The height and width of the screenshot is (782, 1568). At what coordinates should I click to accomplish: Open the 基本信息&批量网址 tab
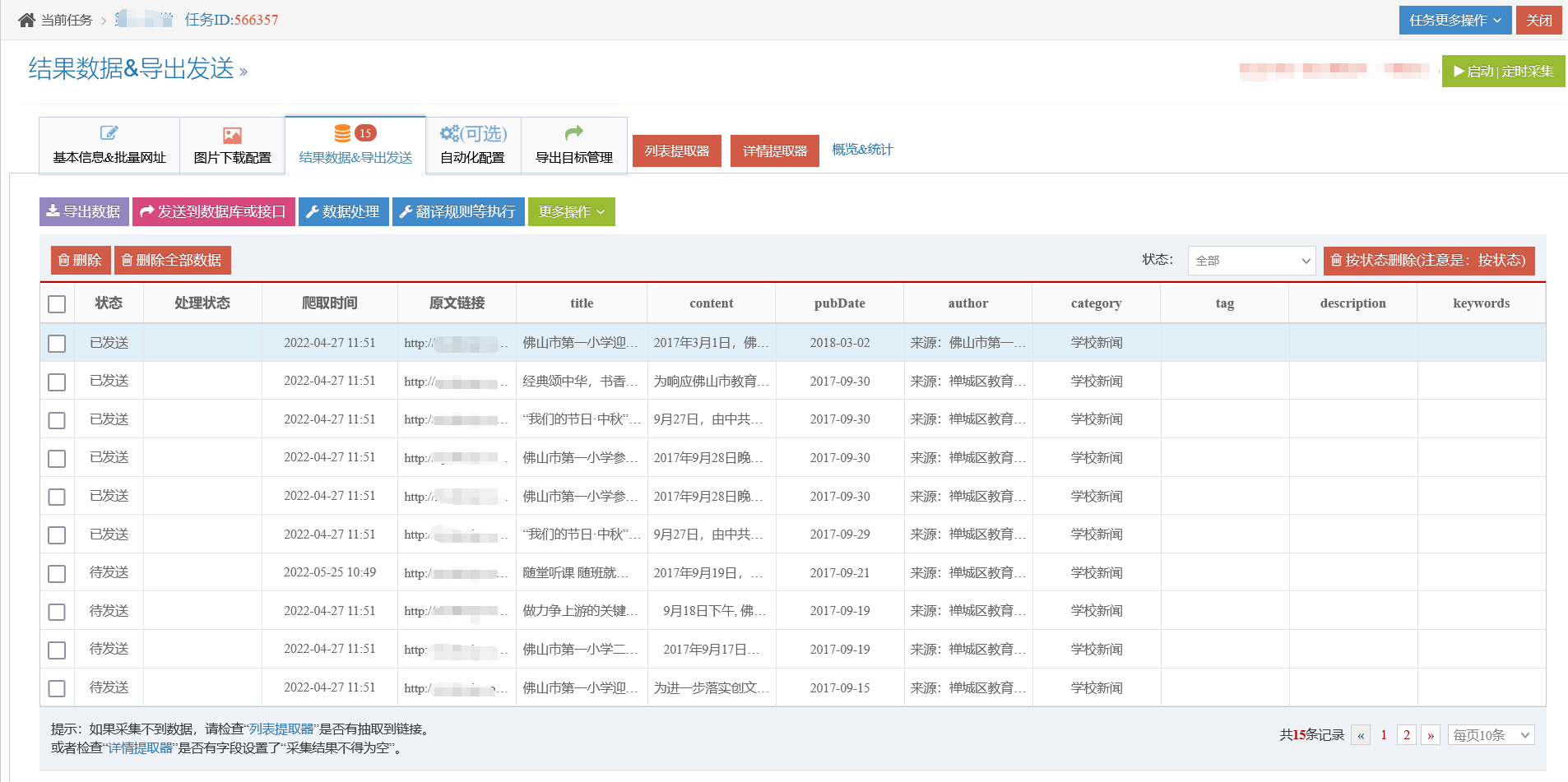[x=109, y=146]
